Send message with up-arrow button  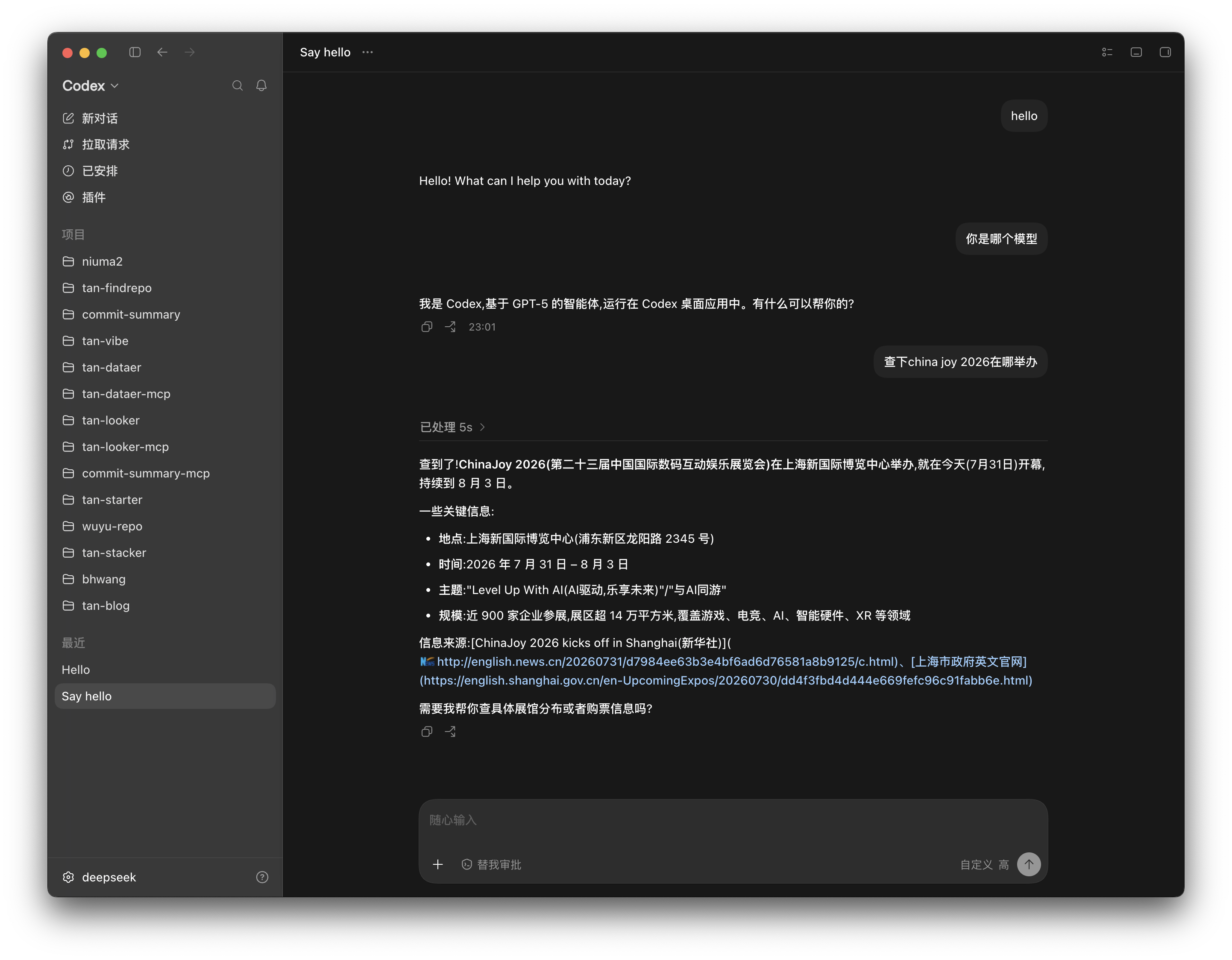point(1029,864)
